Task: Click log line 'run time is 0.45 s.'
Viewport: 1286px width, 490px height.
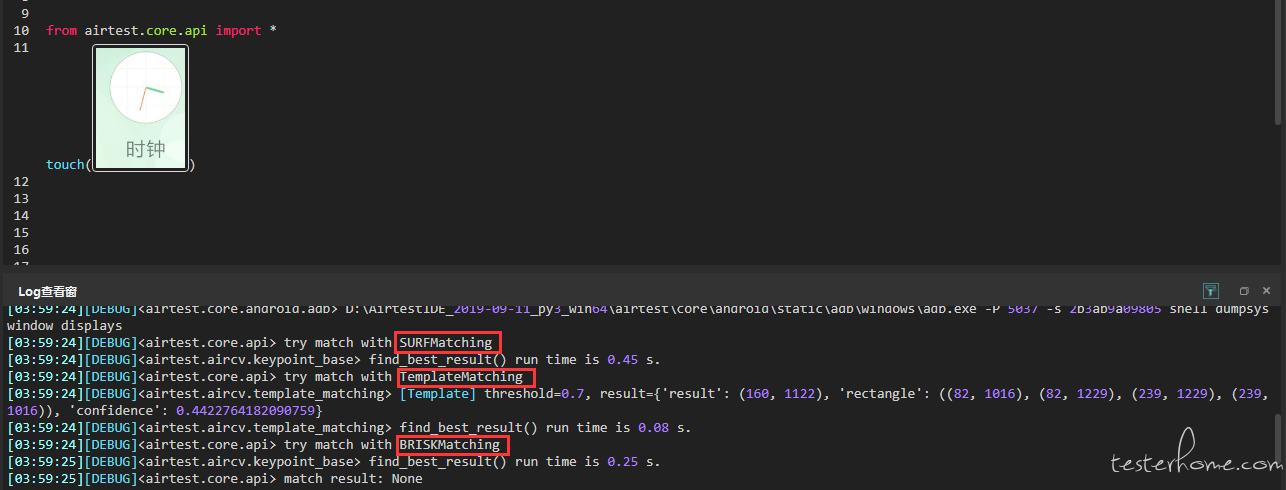Action: [x=333, y=360]
